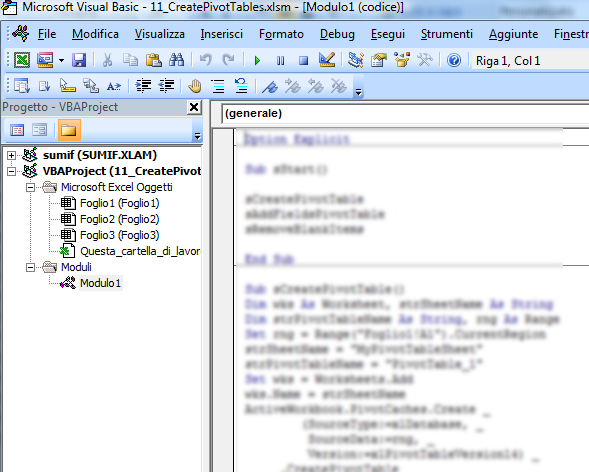Collapse Microsoft Excel Oggetti folder
The width and height of the screenshot is (589, 472).
[30, 187]
